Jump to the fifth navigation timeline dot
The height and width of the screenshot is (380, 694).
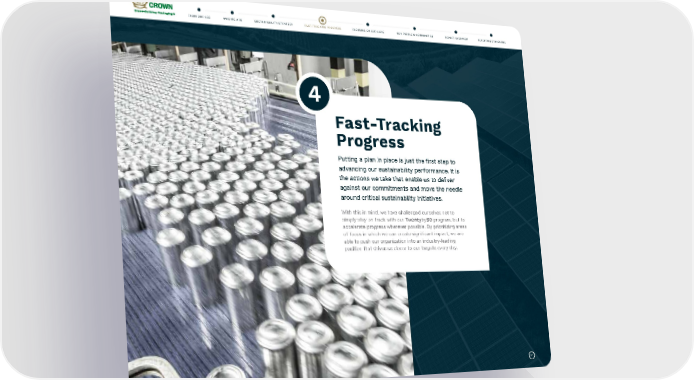click(x=368, y=24)
